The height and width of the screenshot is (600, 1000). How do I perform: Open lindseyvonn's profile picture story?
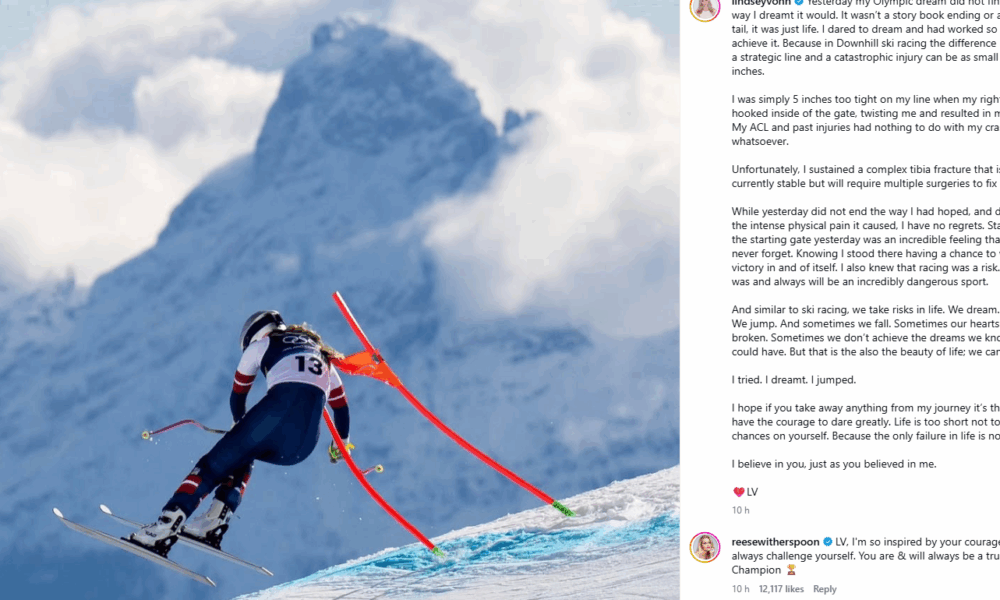click(705, 8)
